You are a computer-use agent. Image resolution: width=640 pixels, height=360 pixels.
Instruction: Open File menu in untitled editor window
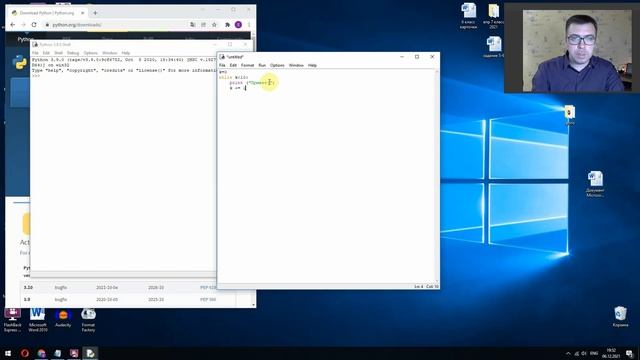(x=222, y=65)
